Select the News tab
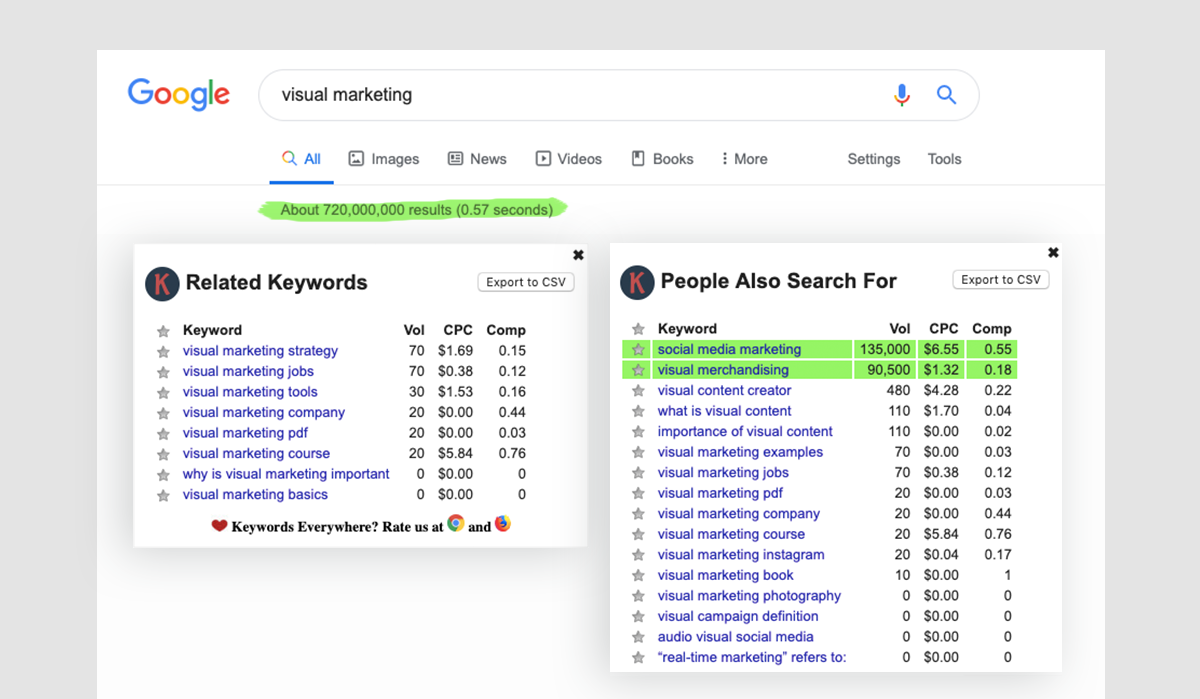This screenshot has height=699, width=1200. click(x=477, y=158)
